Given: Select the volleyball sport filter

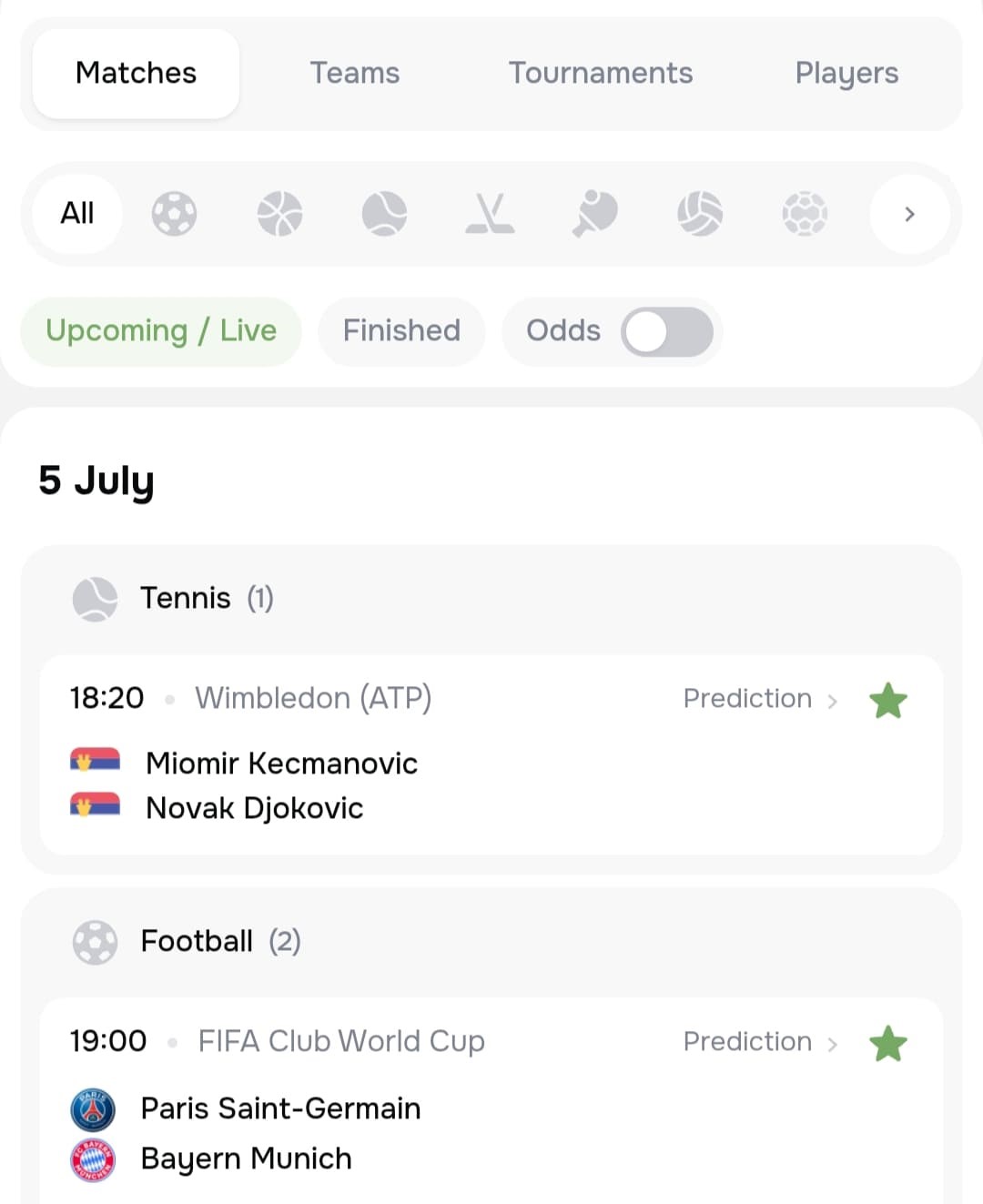Looking at the screenshot, I should [x=700, y=214].
